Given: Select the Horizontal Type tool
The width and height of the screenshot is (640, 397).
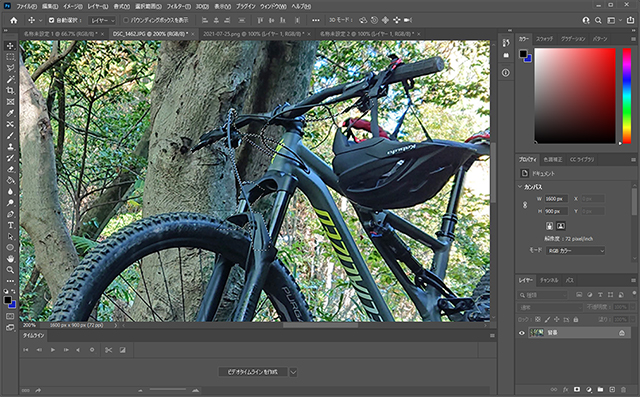Looking at the screenshot, I should 10,225.
